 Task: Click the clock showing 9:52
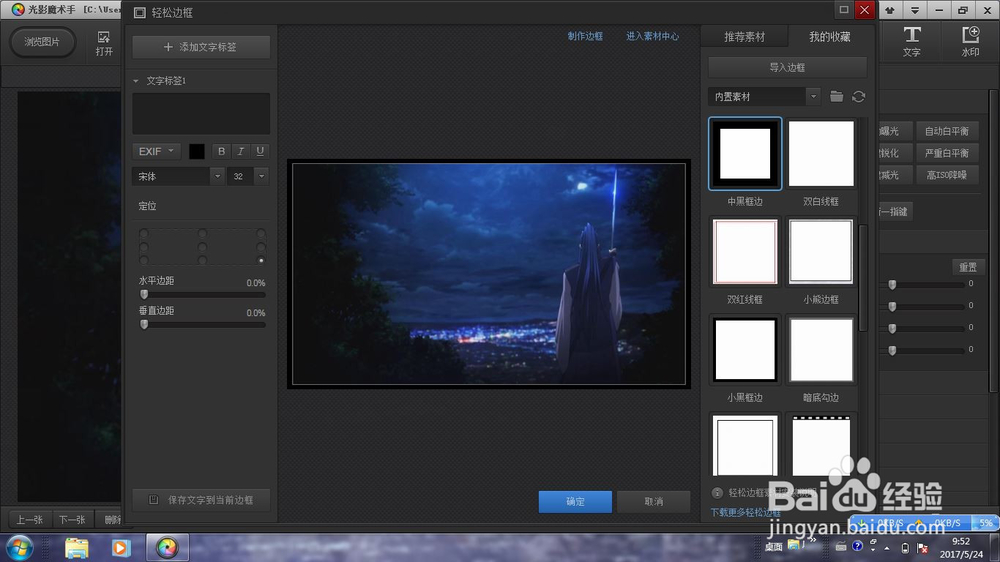click(x=960, y=542)
